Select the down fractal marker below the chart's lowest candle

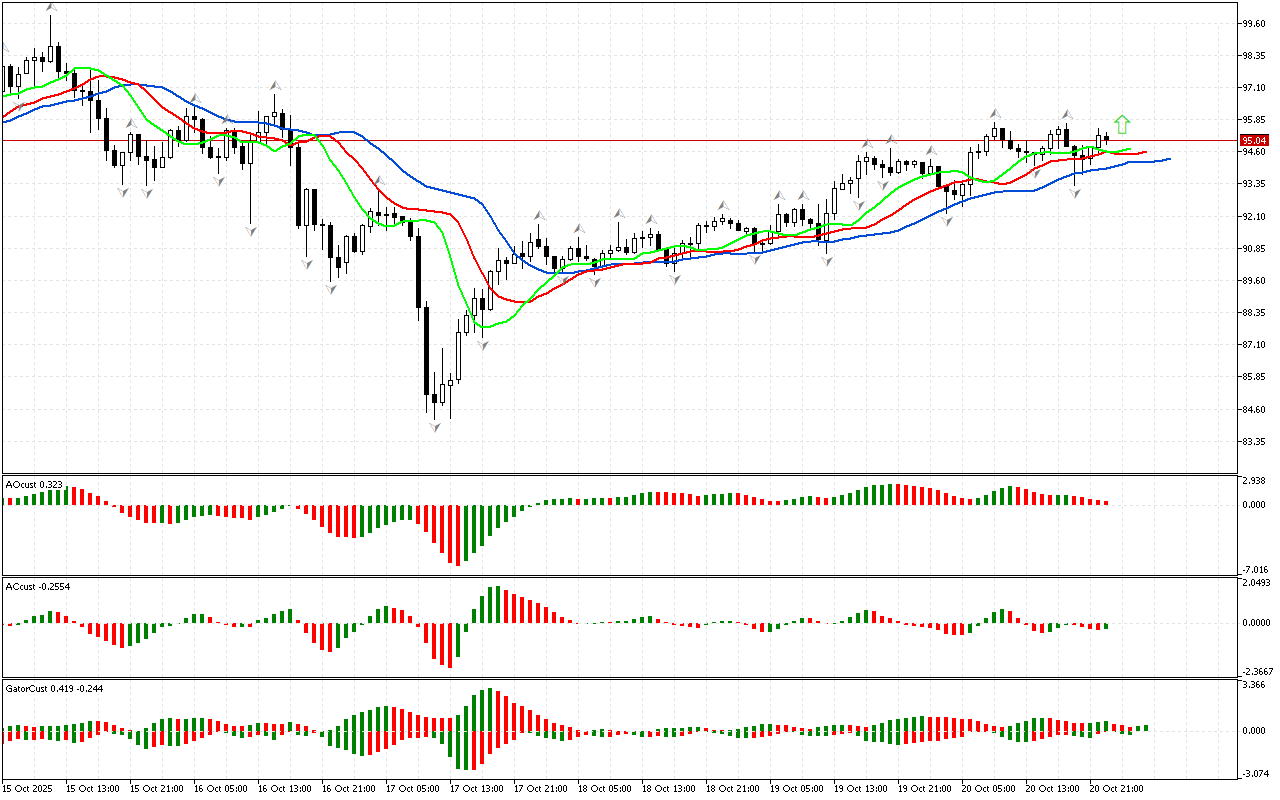click(435, 427)
